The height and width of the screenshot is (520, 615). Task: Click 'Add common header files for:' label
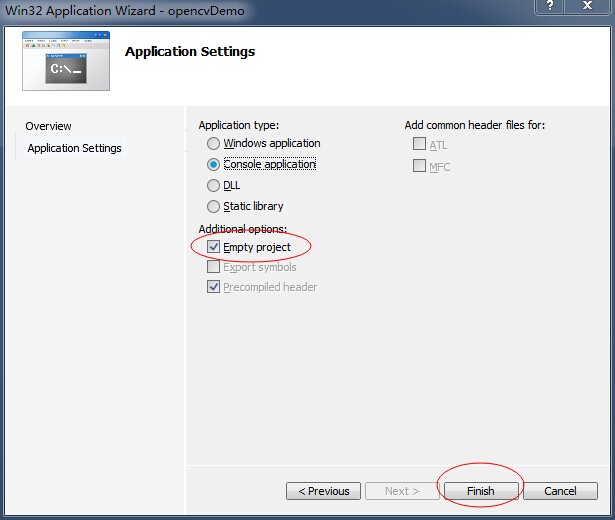coord(475,125)
